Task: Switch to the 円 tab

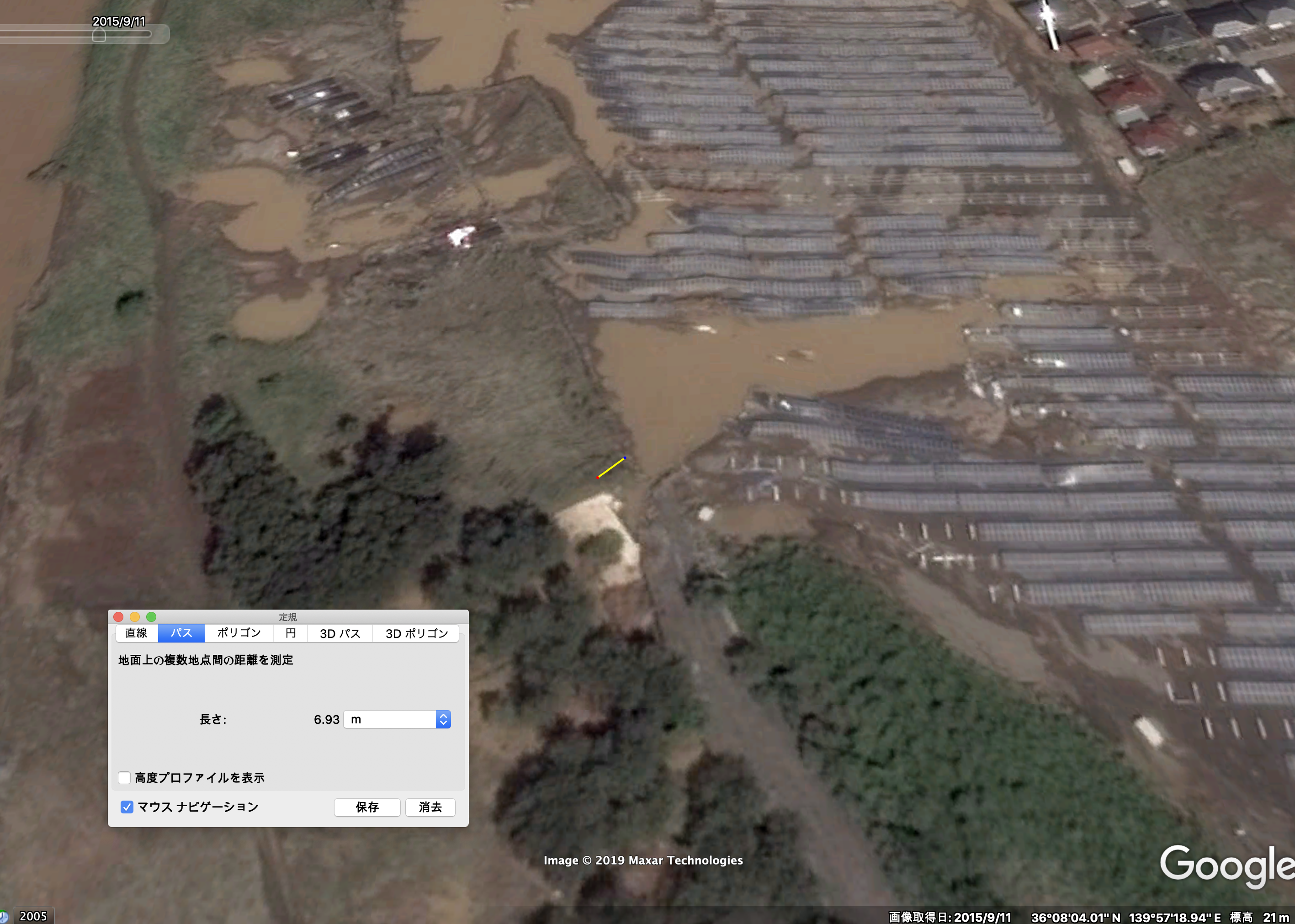Action: coord(291,633)
